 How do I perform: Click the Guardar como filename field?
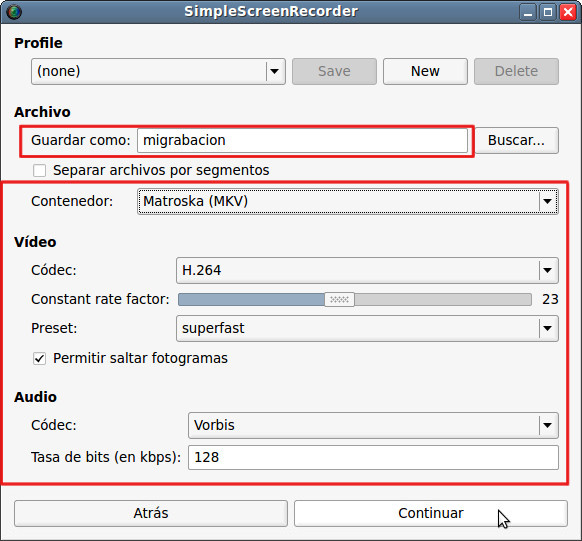(302, 141)
